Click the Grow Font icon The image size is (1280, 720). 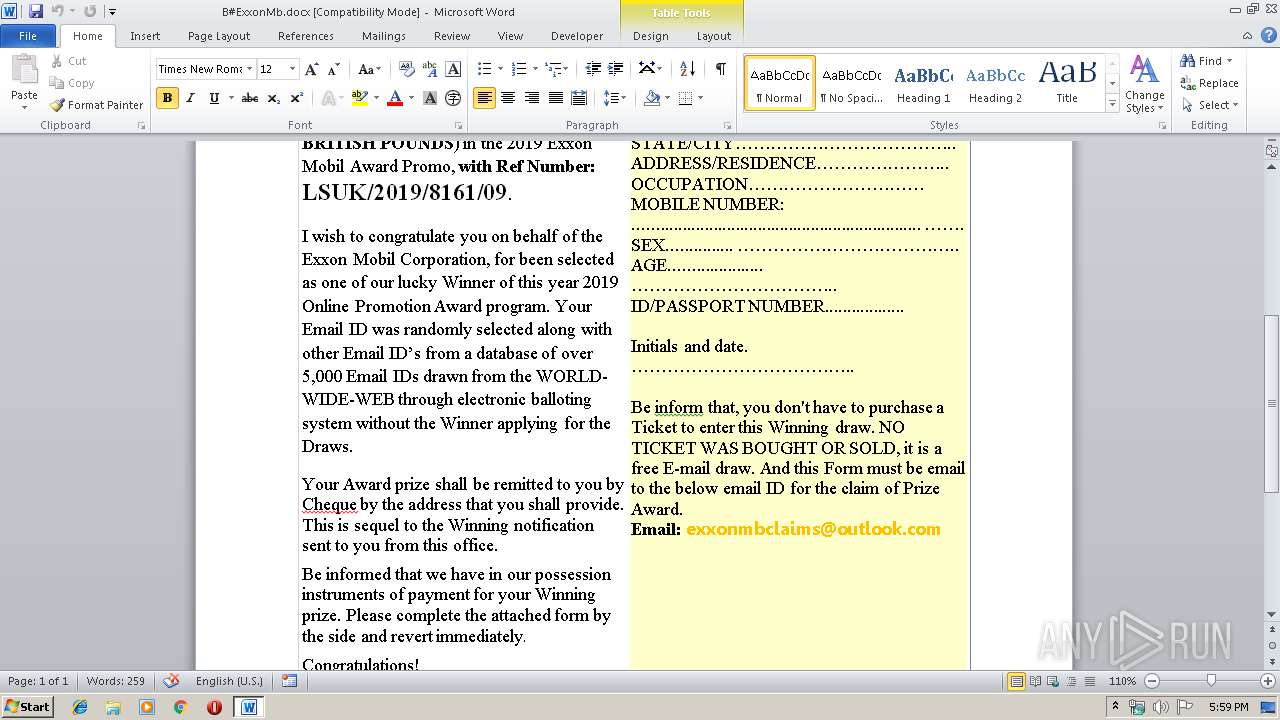pos(312,69)
